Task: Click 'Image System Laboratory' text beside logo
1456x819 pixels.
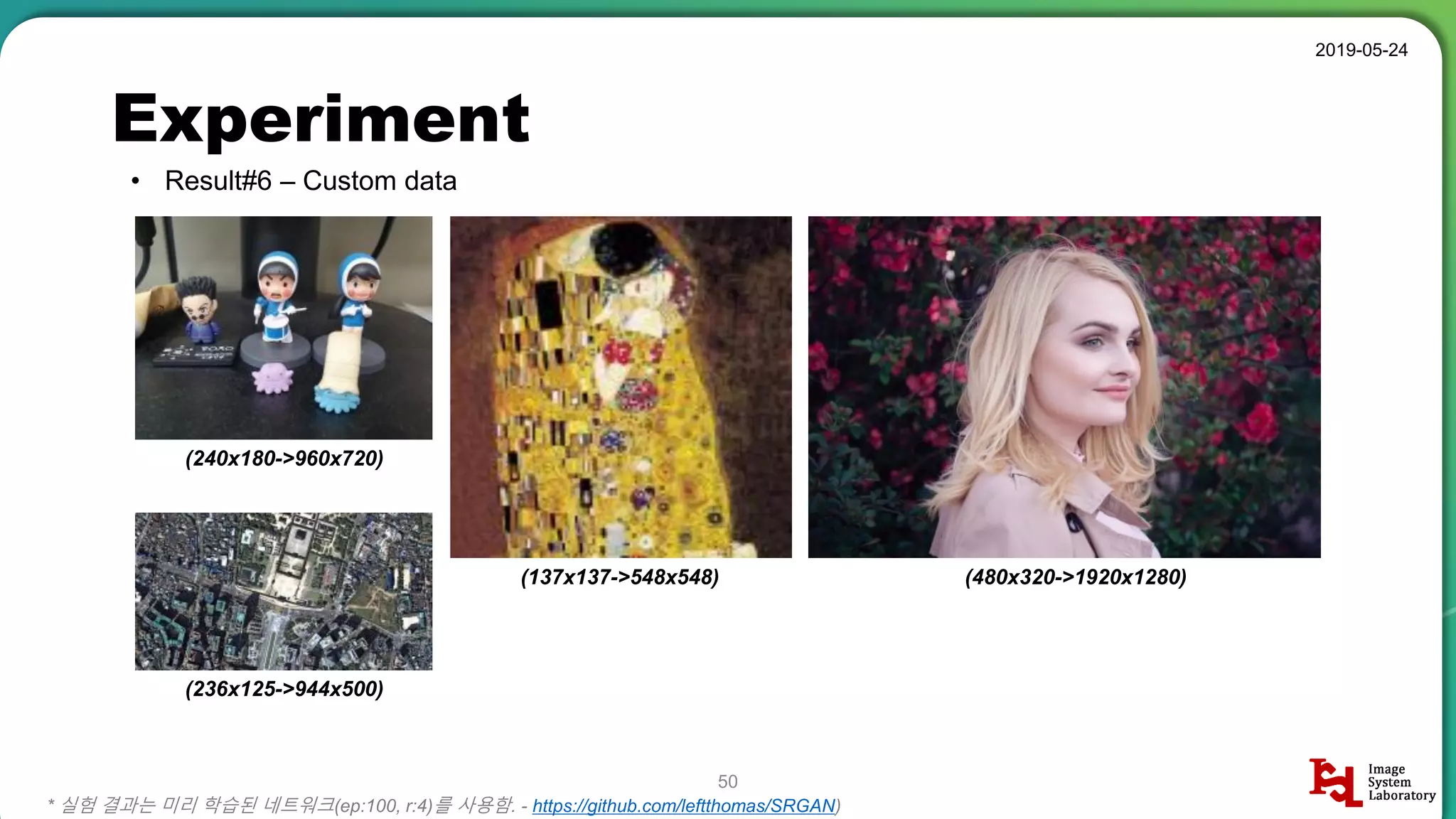Action: coord(1401,782)
